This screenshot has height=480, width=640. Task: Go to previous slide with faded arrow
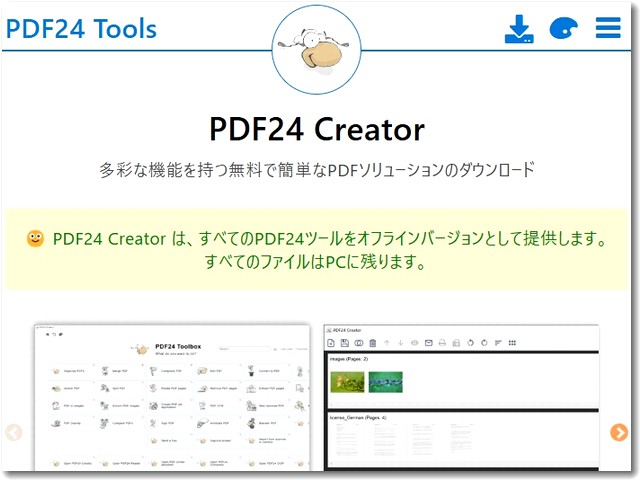pyautogui.click(x=14, y=432)
